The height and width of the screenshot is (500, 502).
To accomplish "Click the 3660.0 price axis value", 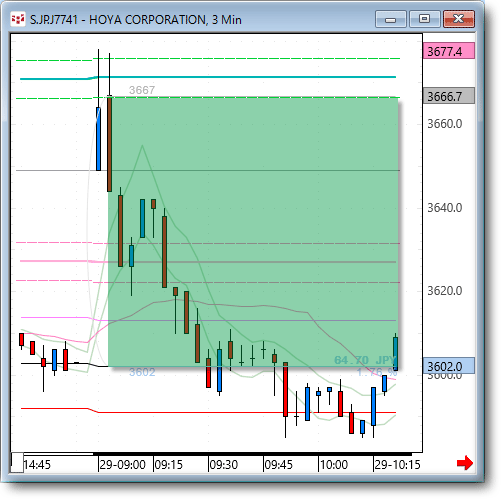I will [445, 124].
